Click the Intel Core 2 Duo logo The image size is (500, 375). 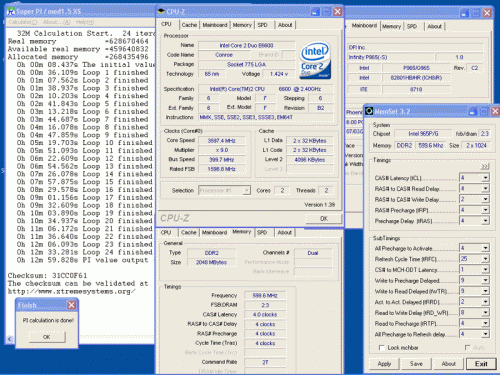(315, 60)
